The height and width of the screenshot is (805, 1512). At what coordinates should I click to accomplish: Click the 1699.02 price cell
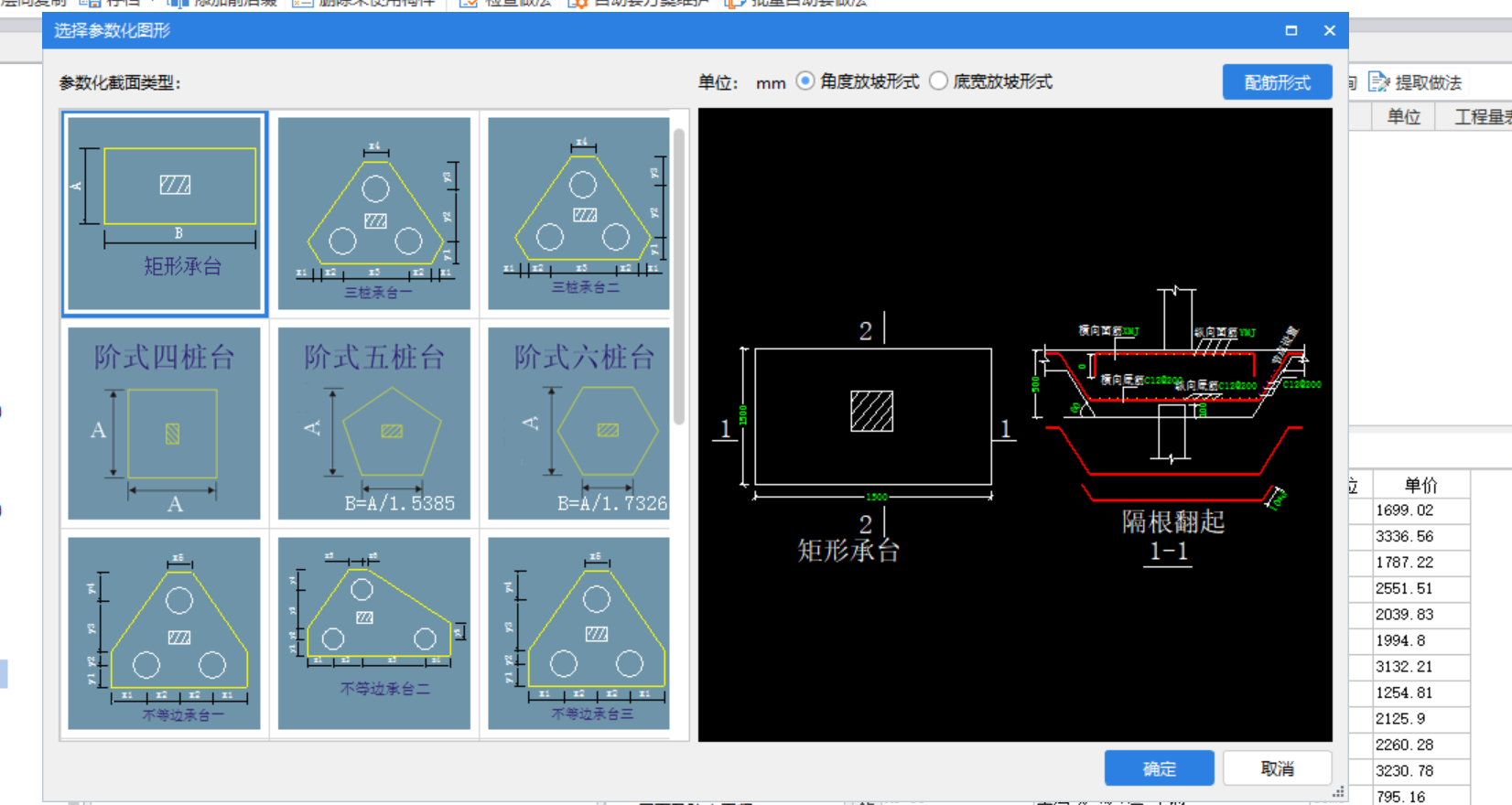point(1420,510)
